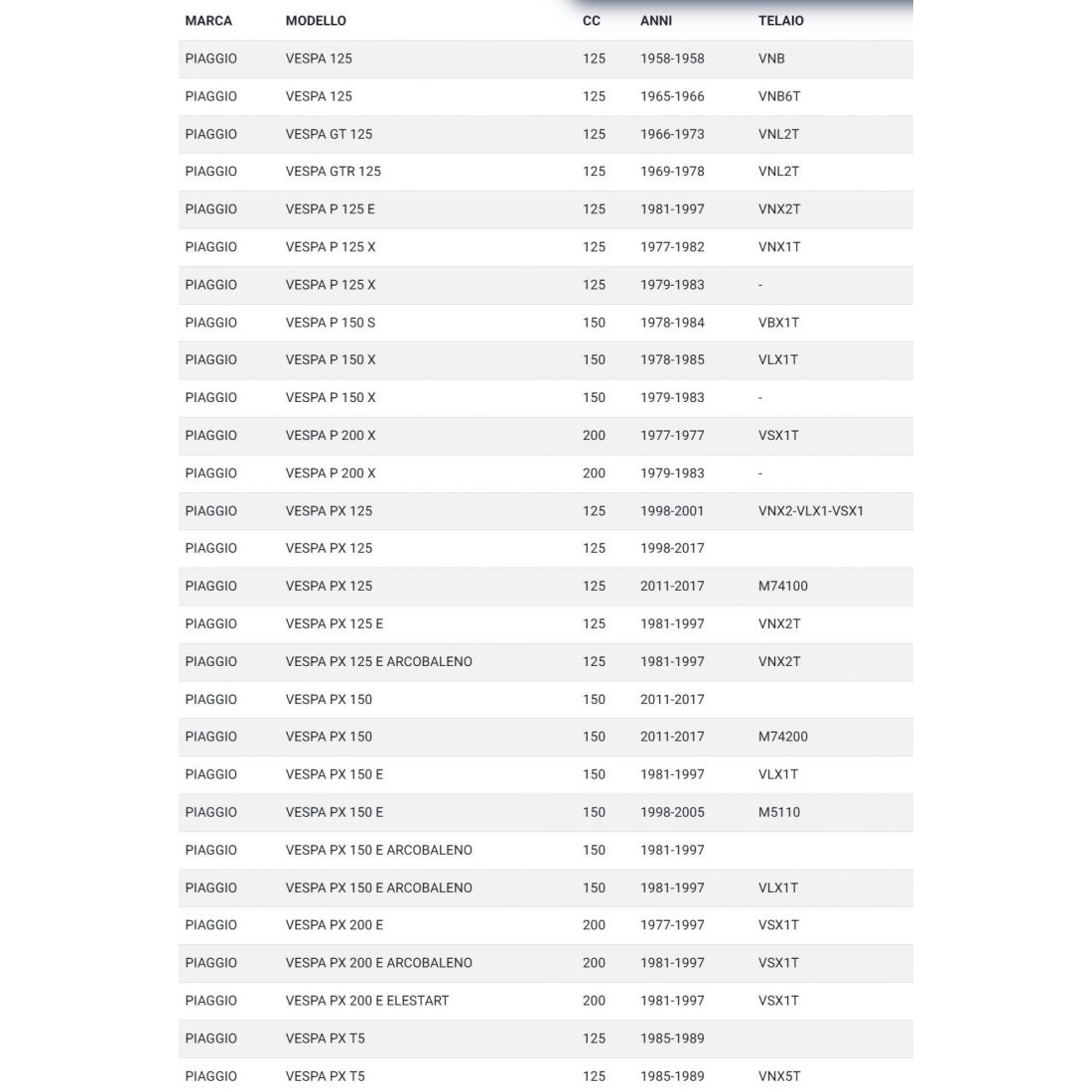This screenshot has width=1092, height=1092.
Task: Click the VNX2-VLX1-VSX1 frame cell
Action: (811, 511)
